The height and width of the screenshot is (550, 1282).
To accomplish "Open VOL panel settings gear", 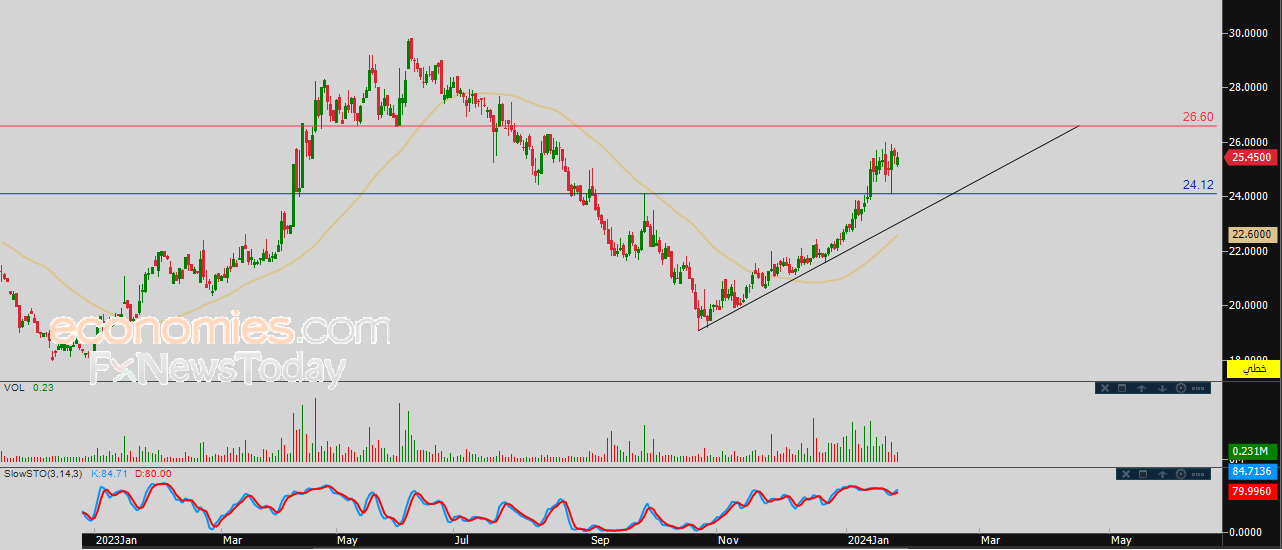I will click(1181, 388).
